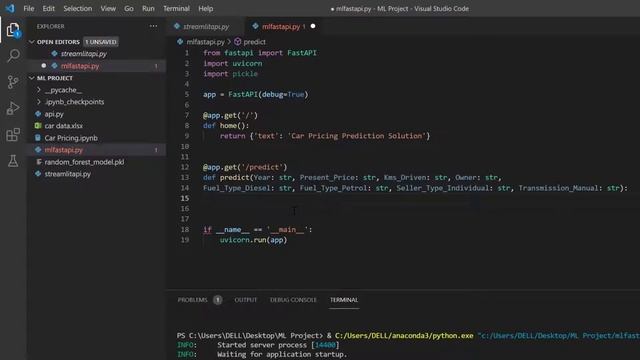
Task: Click the python.exe path in terminal
Action: pos(404,336)
